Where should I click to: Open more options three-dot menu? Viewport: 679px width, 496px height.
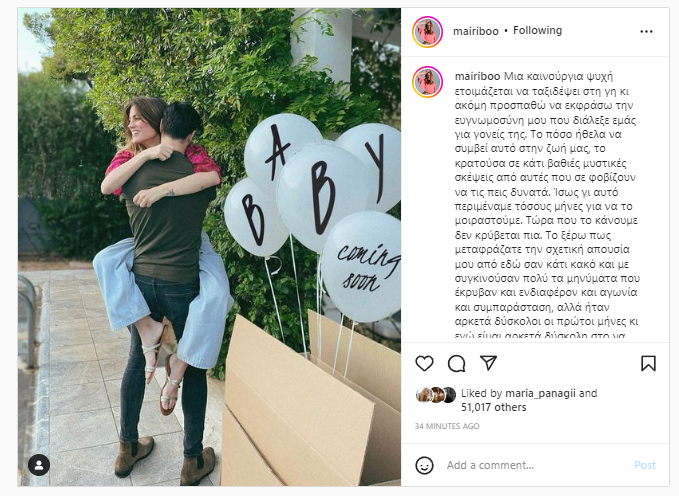click(646, 32)
